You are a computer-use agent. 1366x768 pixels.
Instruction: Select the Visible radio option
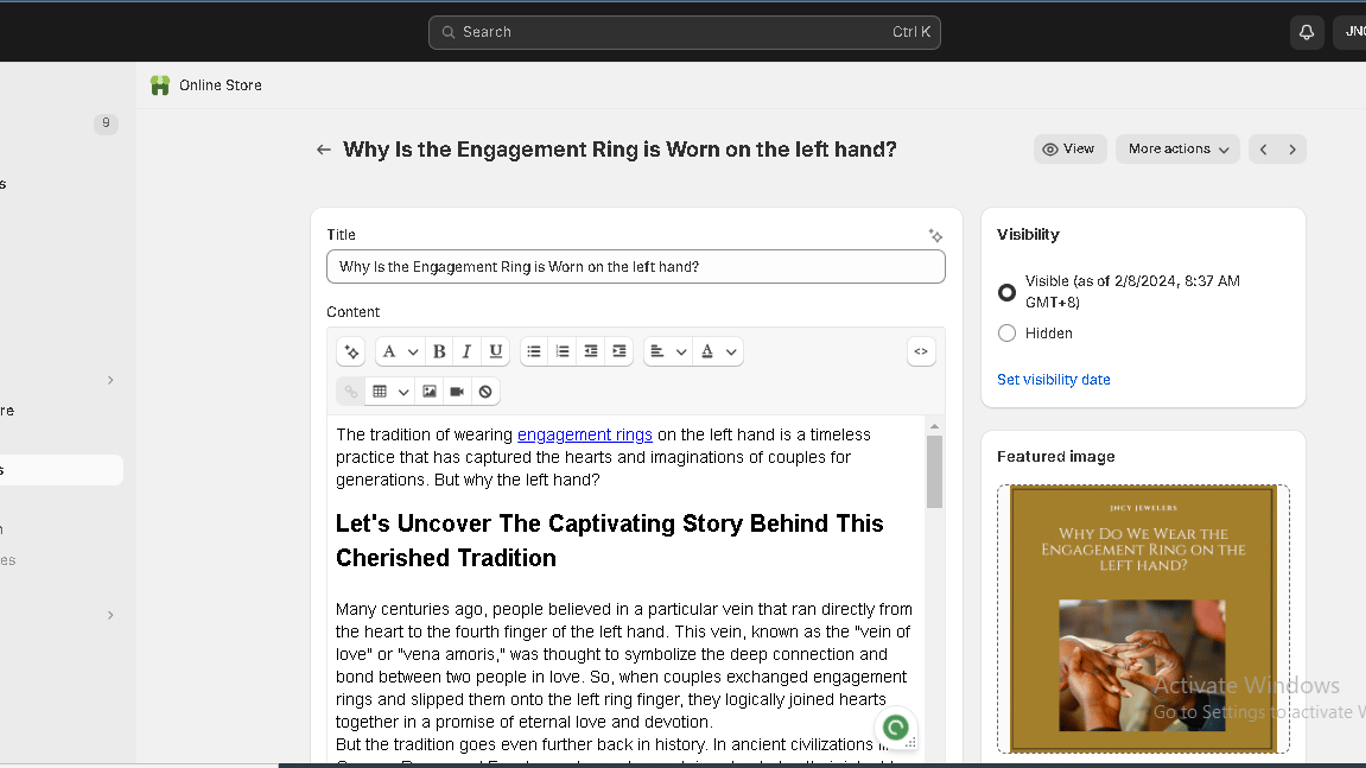(1007, 292)
